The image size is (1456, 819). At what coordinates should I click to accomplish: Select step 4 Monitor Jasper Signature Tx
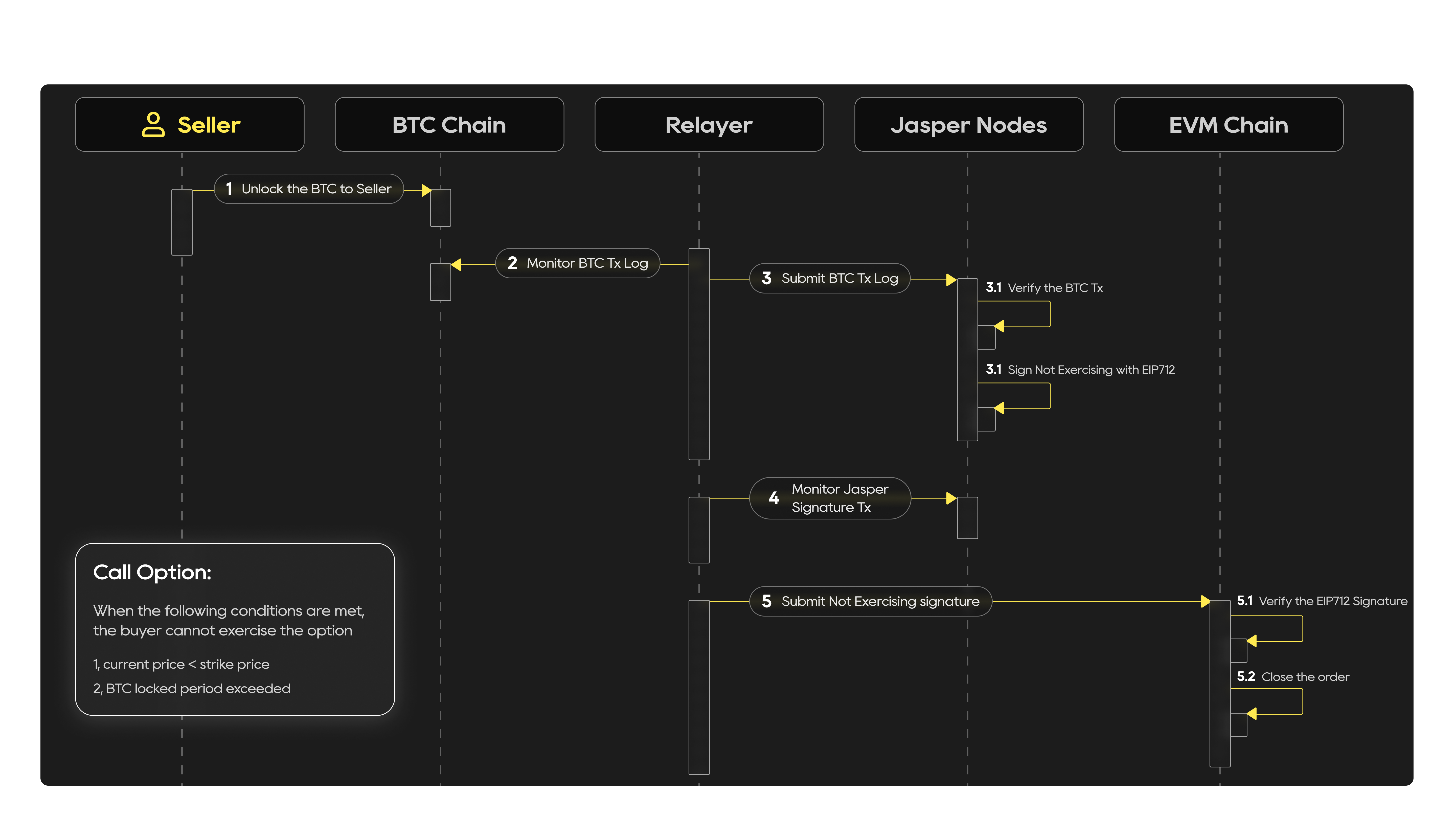click(x=830, y=498)
